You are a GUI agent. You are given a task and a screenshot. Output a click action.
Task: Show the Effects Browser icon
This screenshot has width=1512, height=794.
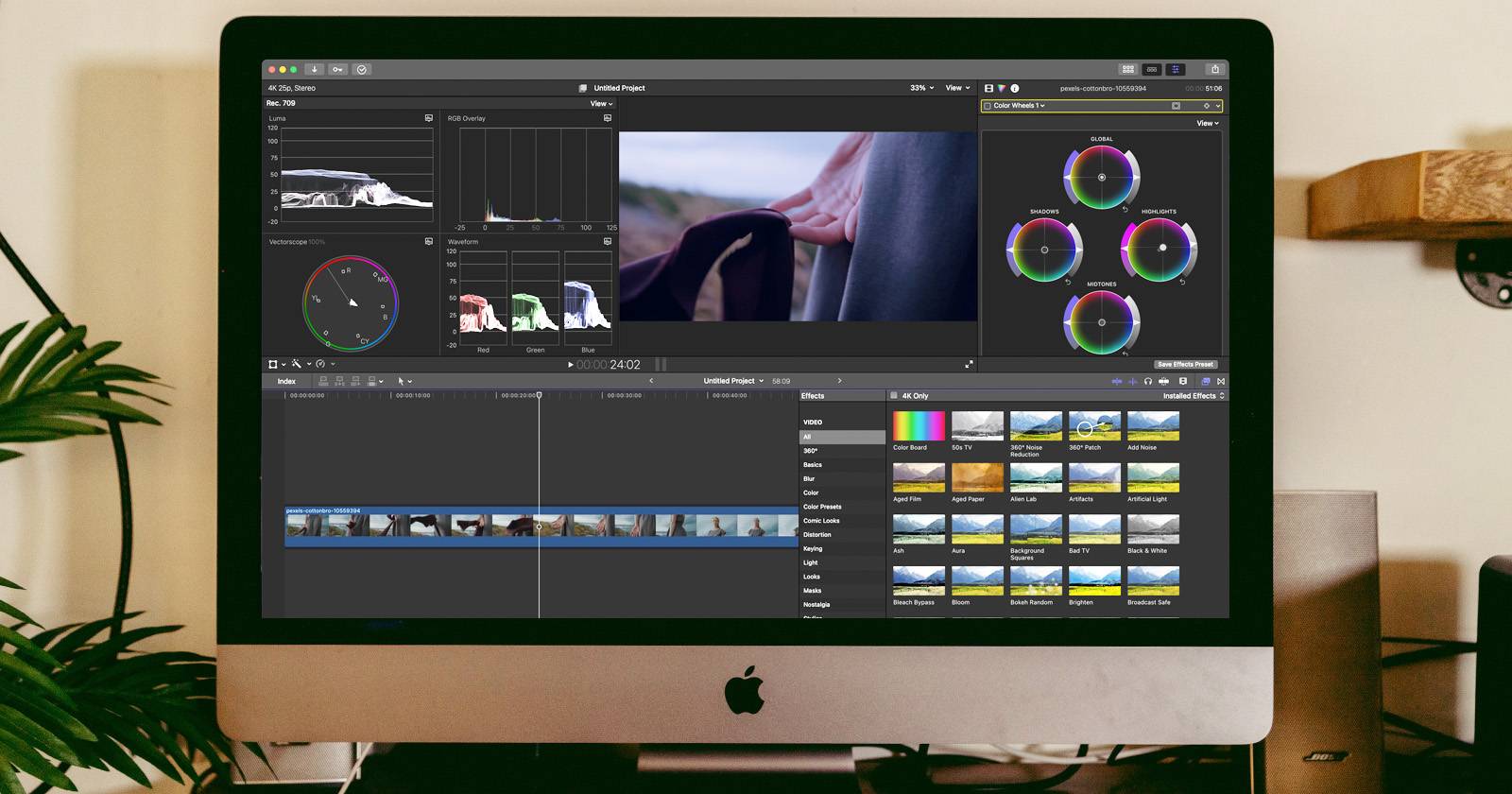point(1205,381)
